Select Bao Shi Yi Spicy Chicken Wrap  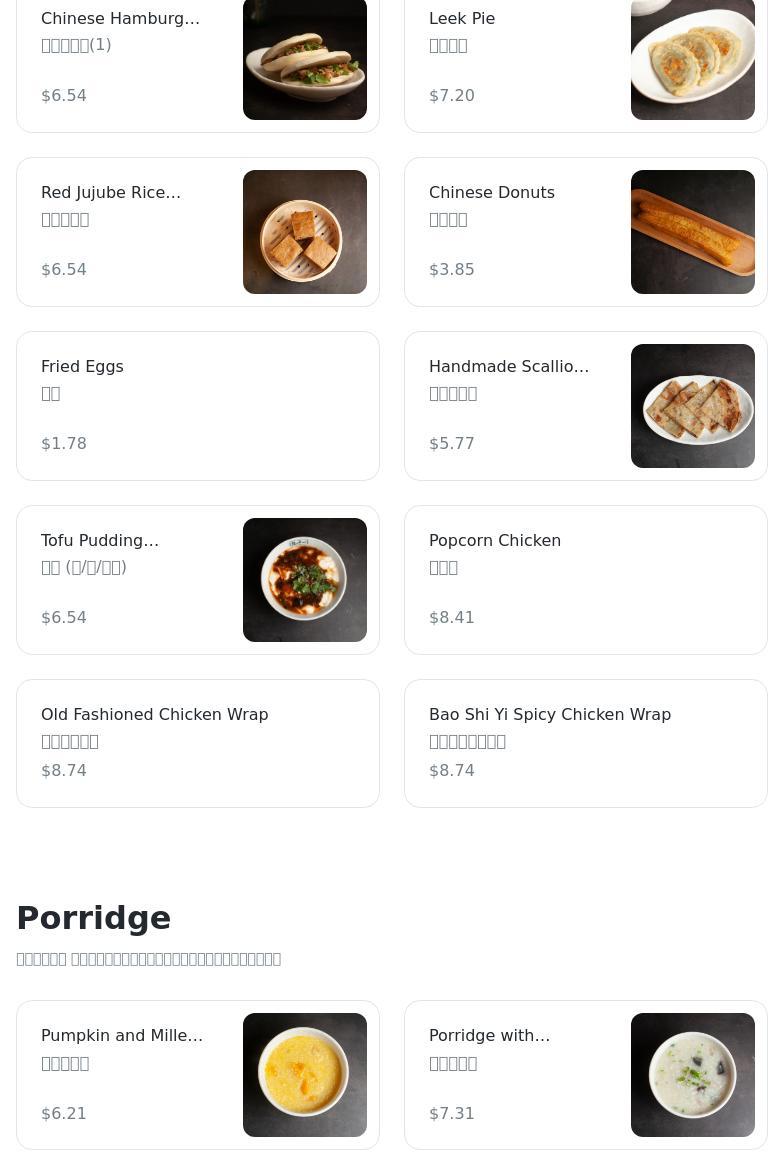(586, 744)
